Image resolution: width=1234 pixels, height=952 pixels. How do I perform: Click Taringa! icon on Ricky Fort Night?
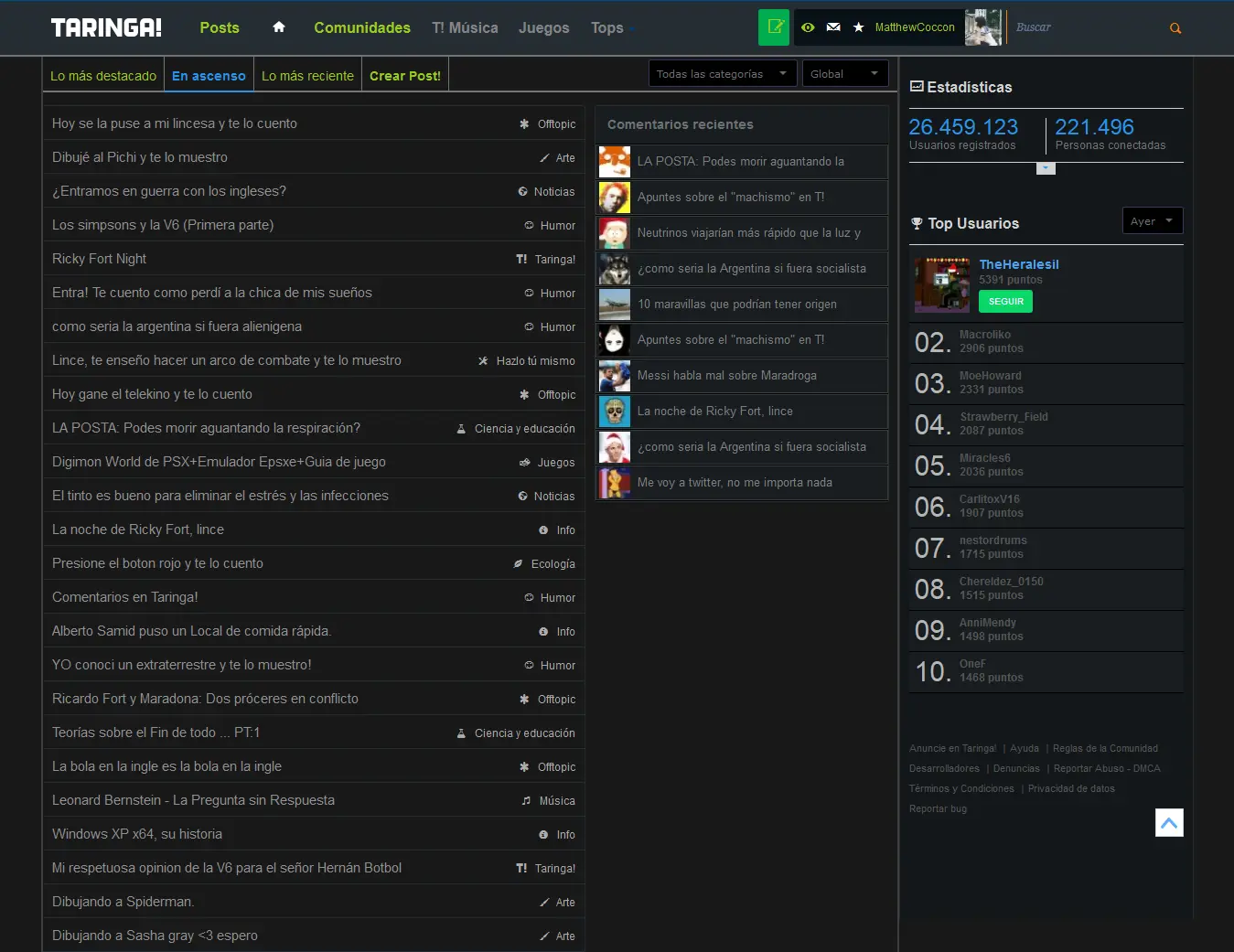coord(521,260)
